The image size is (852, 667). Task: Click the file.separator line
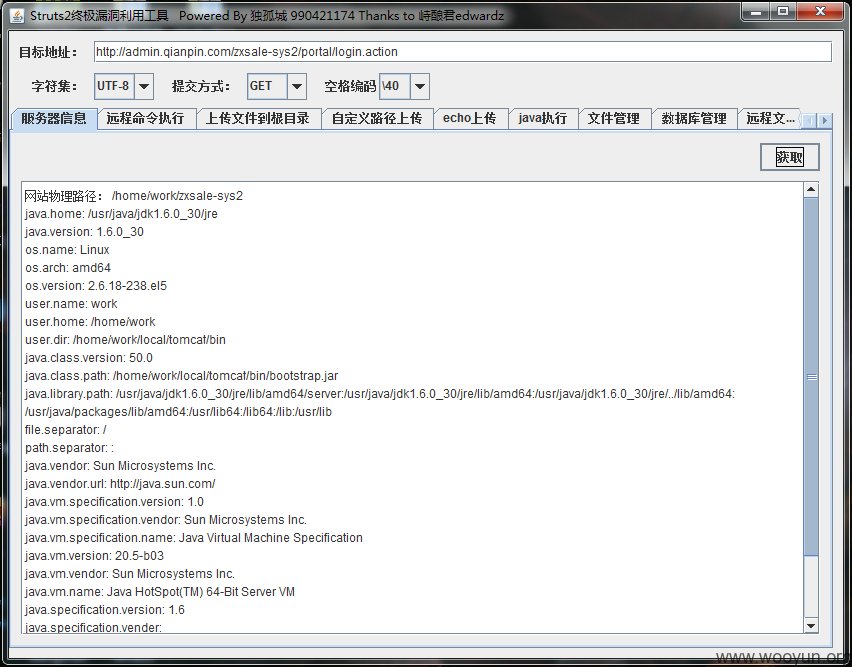tap(66, 430)
